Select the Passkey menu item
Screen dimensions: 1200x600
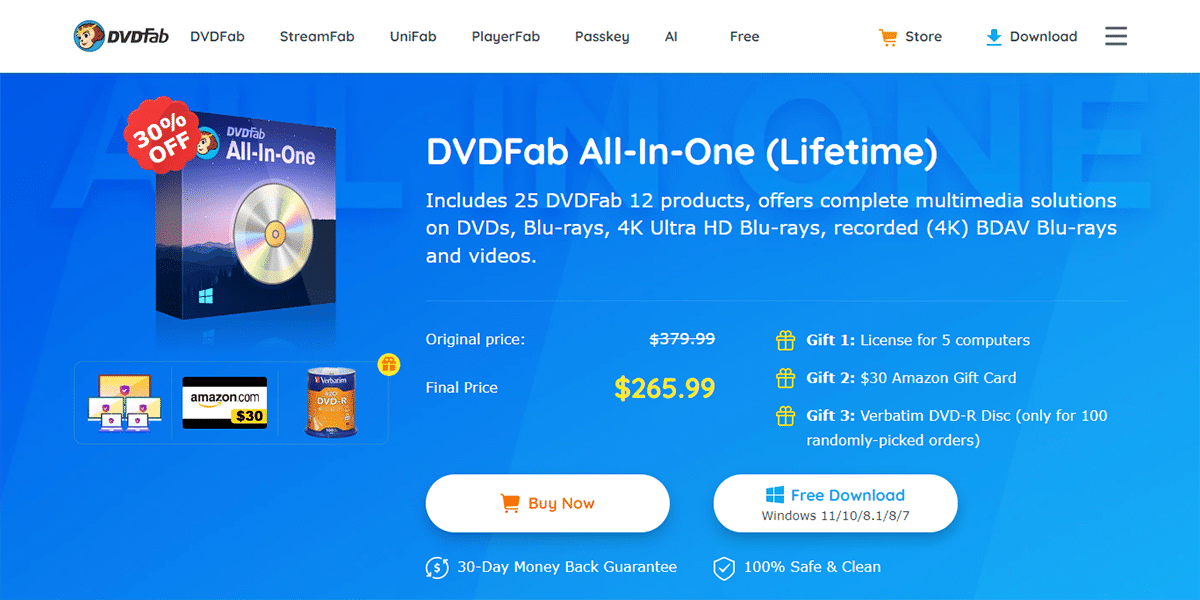click(602, 37)
